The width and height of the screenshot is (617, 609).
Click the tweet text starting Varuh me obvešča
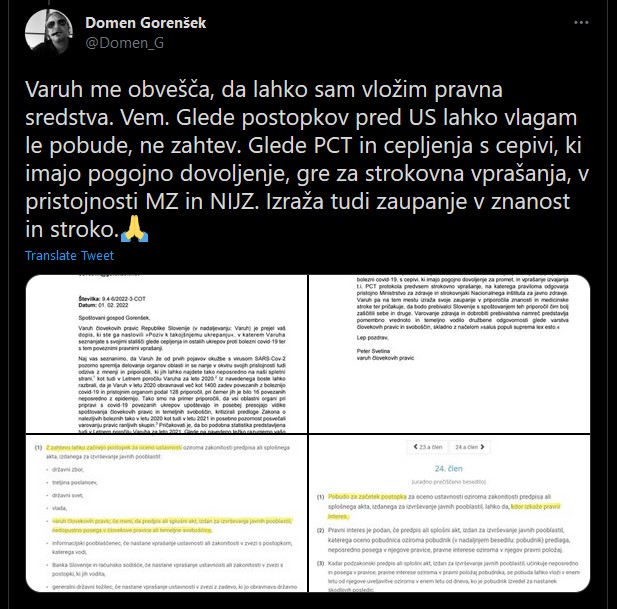307,159
